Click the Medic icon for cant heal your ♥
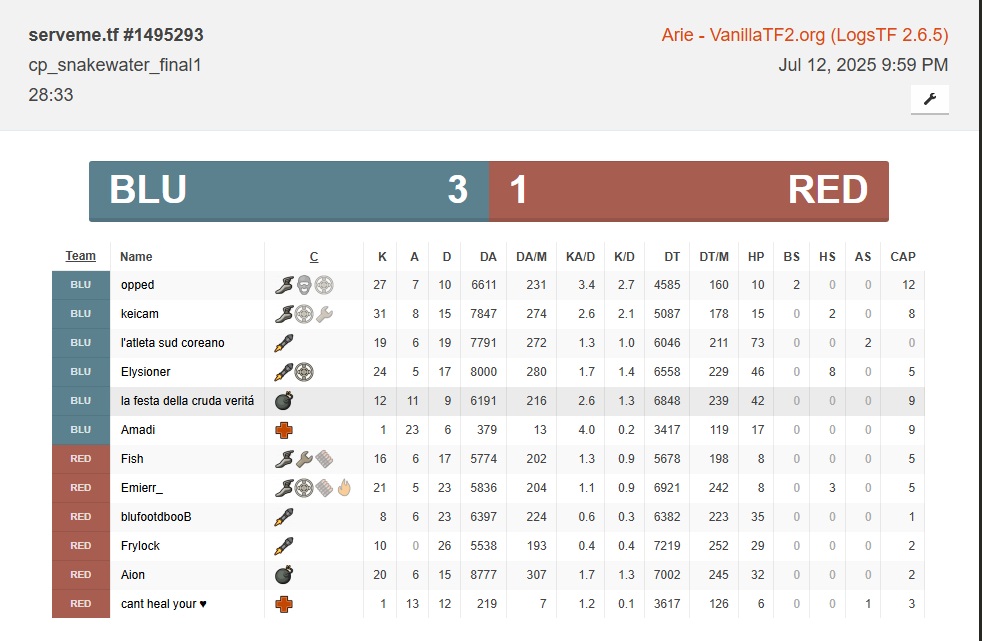The image size is (982, 641). 284,604
